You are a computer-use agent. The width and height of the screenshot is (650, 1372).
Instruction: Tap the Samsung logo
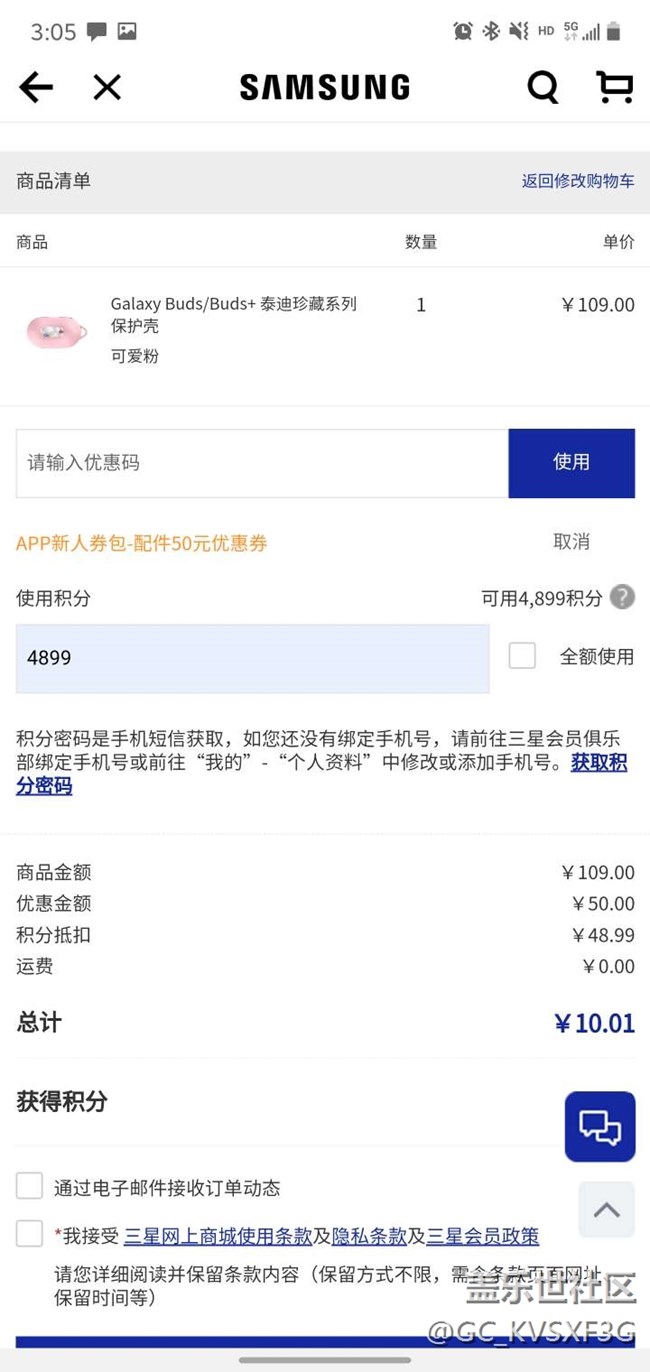[325, 88]
